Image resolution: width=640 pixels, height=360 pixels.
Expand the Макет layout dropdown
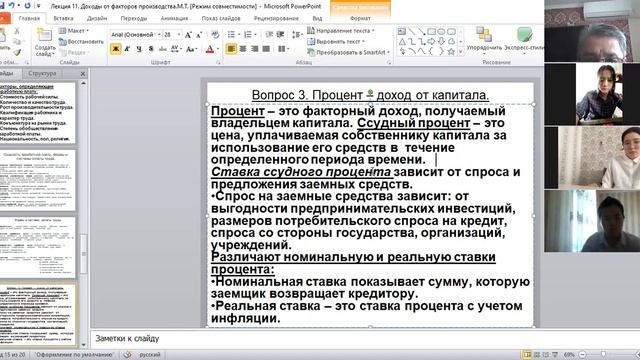(74, 31)
